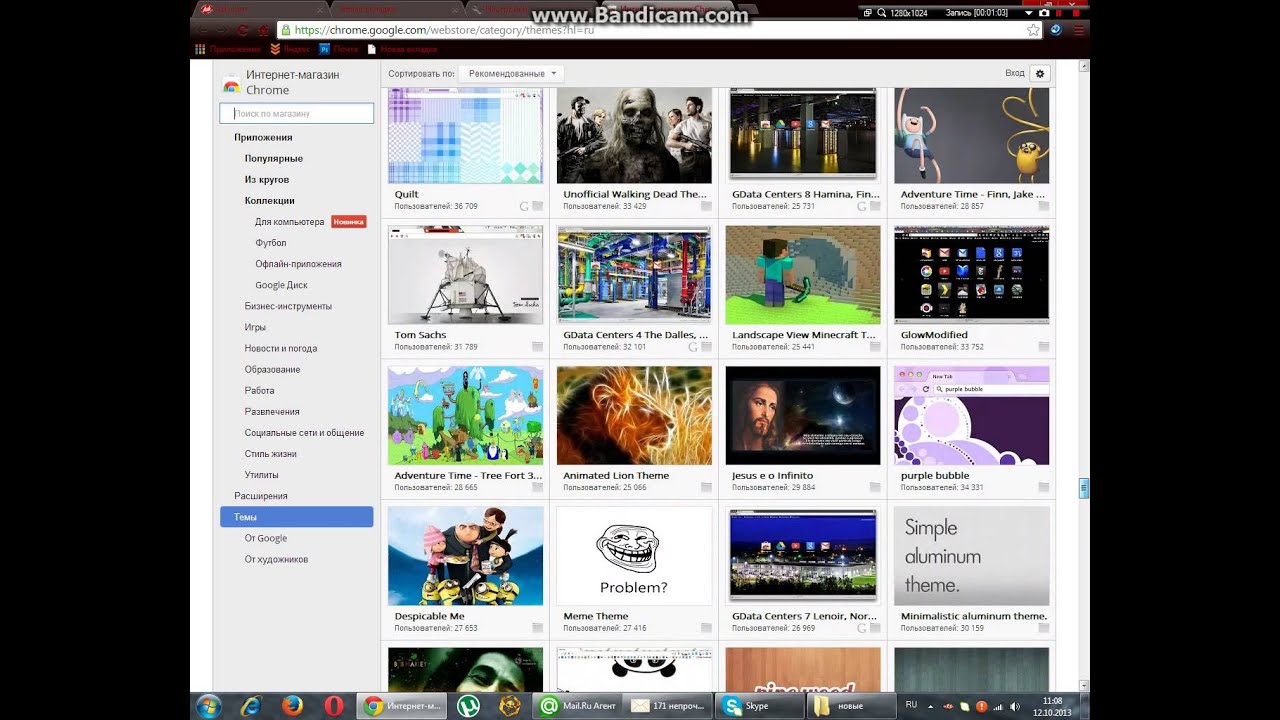Image resolution: width=1280 pixels, height=720 pixels.
Task: Open the 'Утилиты' category
Action: tap(262, 475)
